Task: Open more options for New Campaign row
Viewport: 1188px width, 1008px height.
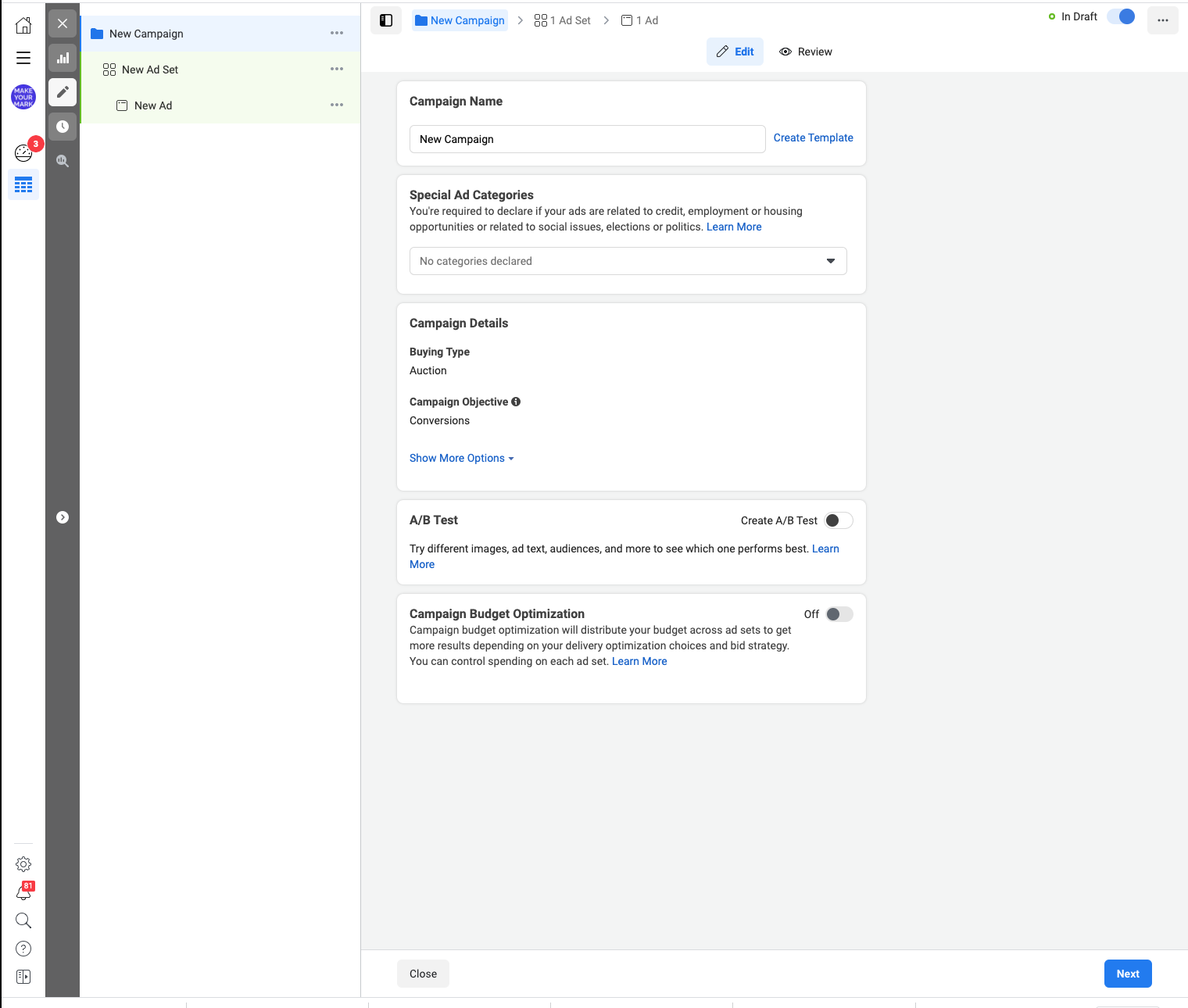Action: tap(337, 33)
